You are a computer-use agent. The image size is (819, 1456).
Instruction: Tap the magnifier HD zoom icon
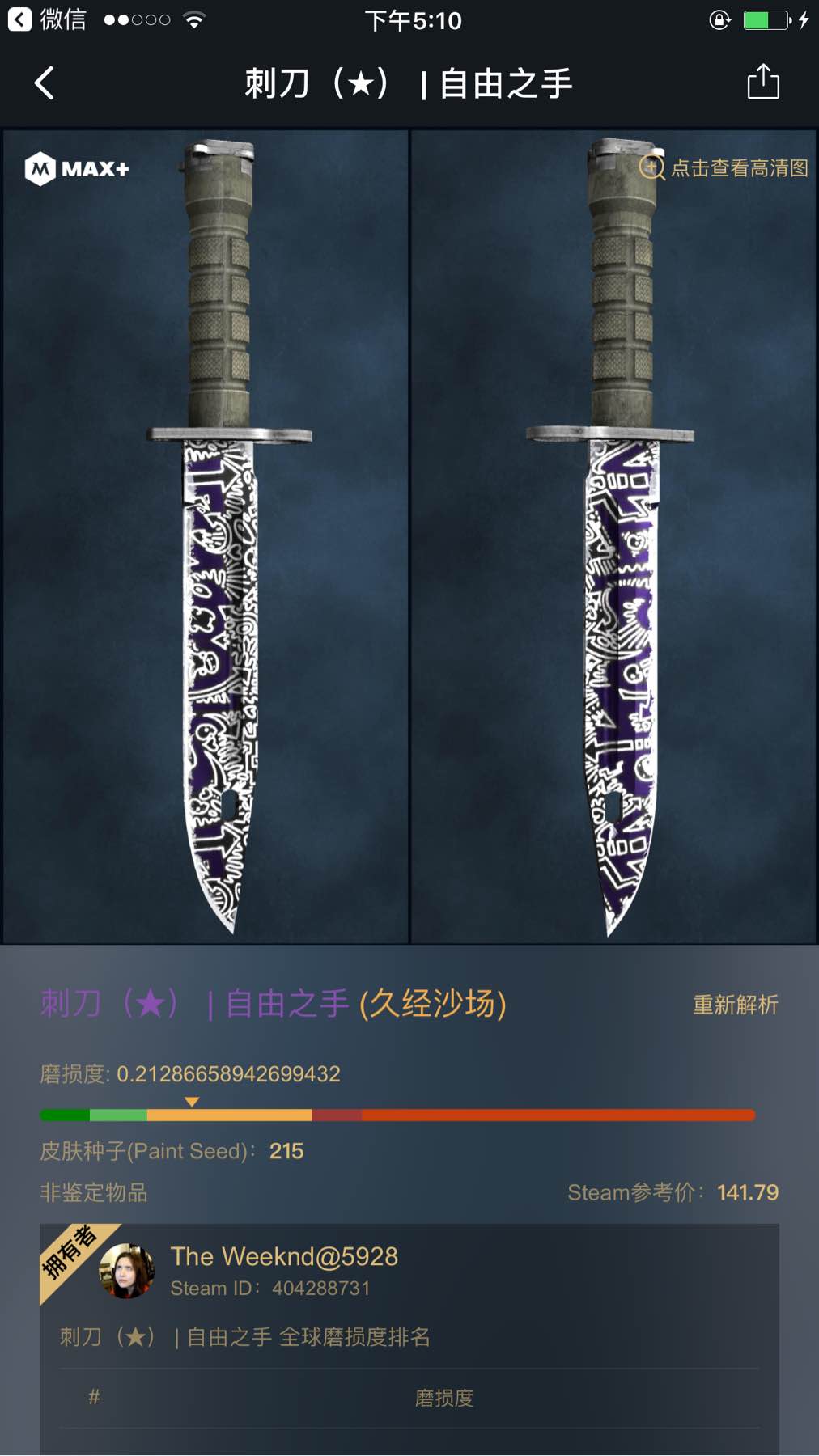coord(651,168)
